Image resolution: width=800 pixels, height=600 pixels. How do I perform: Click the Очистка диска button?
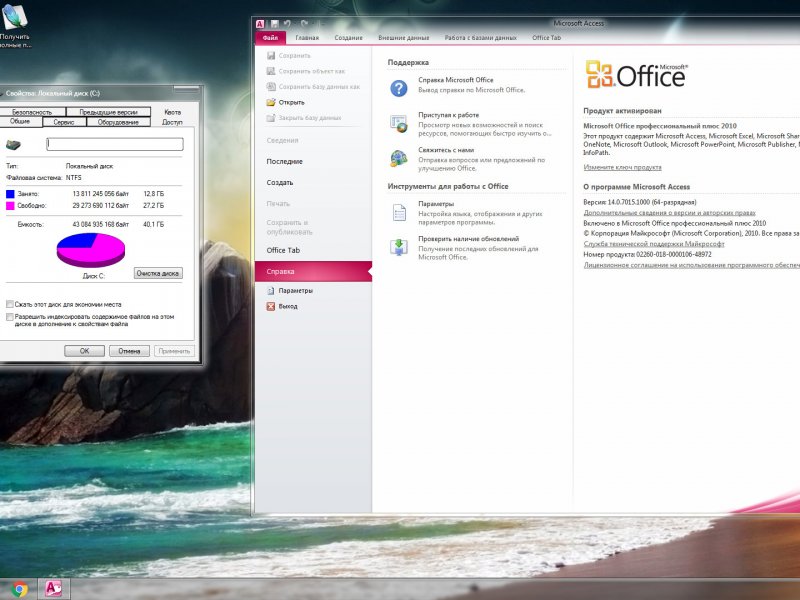pos(158,273)
